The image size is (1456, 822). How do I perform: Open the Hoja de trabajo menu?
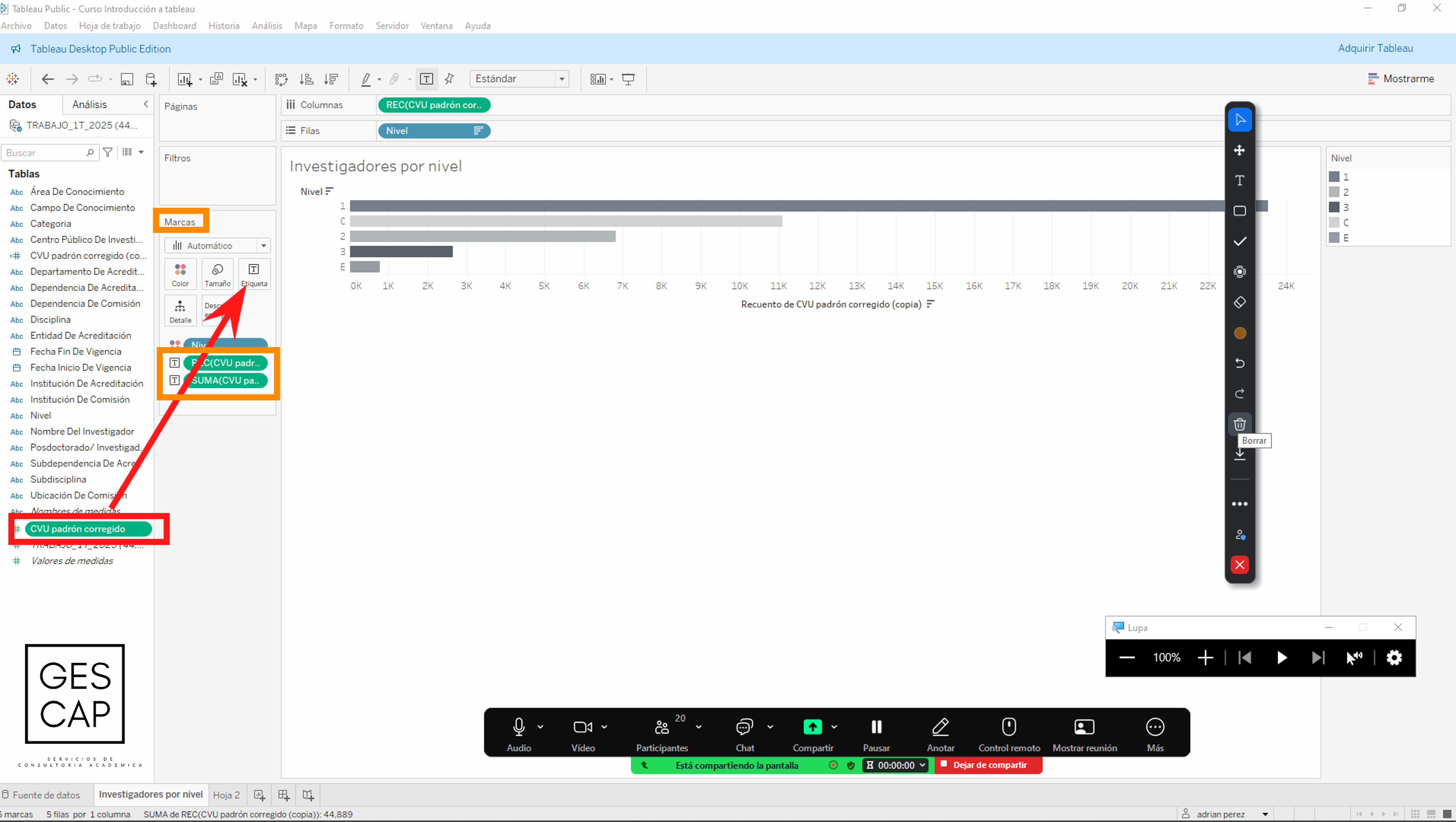point(110,26)
